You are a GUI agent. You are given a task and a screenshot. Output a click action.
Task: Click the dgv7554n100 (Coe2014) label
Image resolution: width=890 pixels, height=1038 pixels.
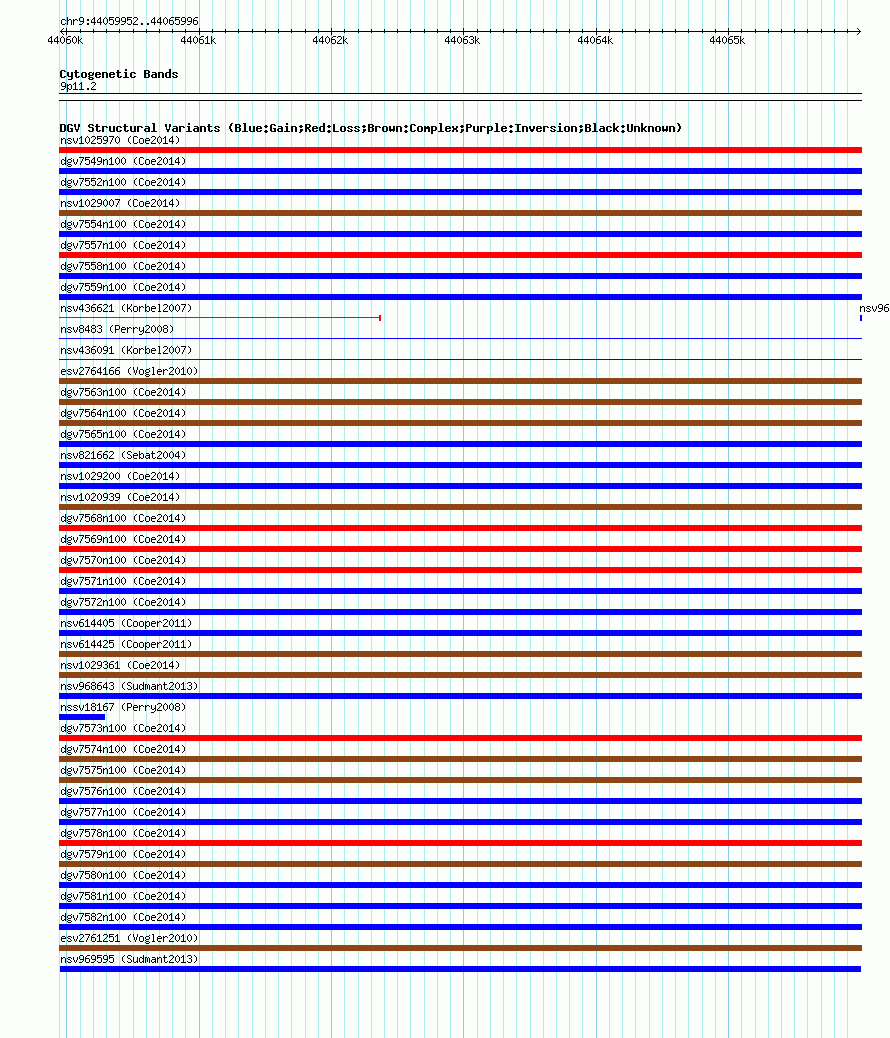pyautogui.click(x=123, y=224)
